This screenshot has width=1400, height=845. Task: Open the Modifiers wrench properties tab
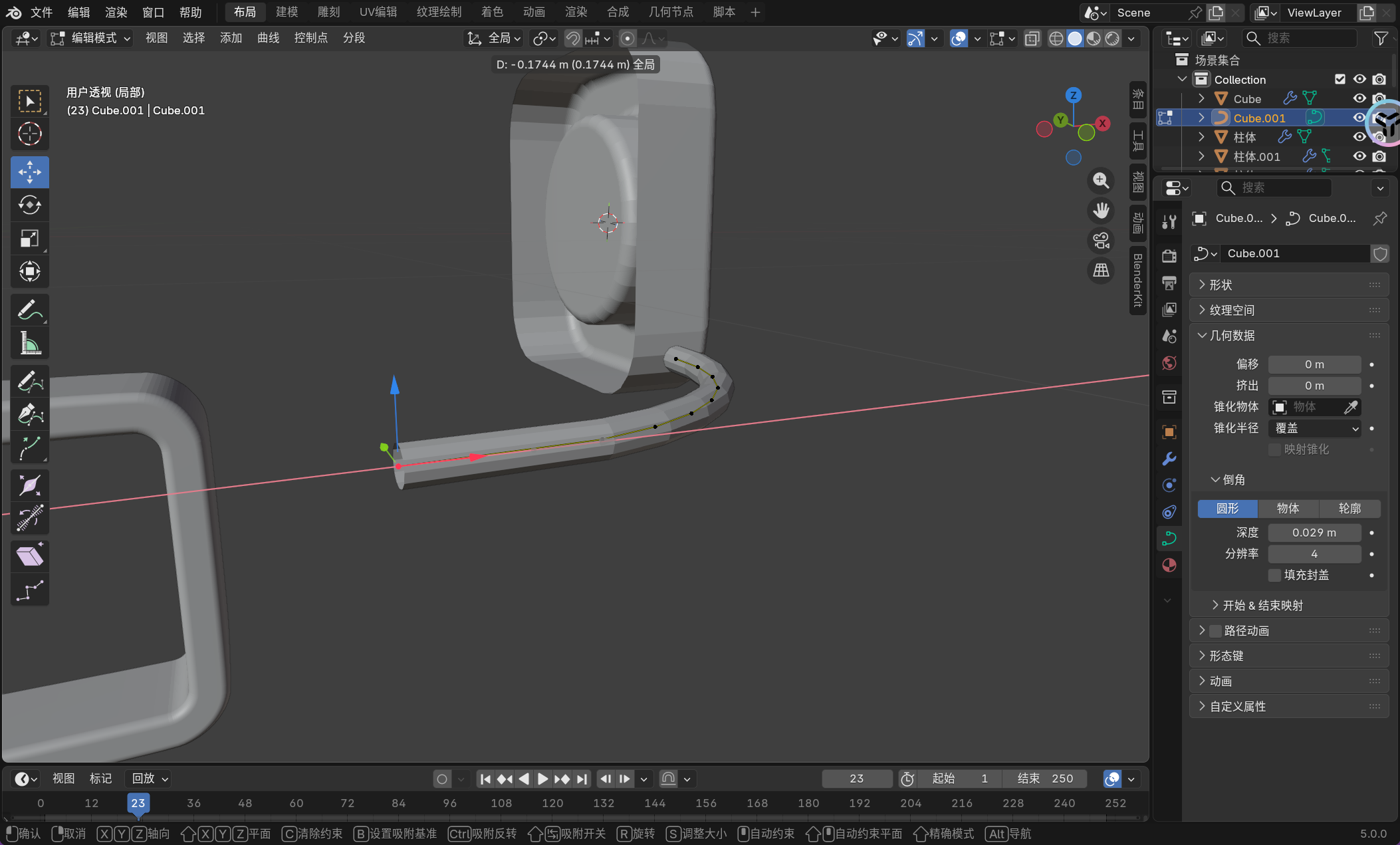pyautogui.click(x=1169, y=459)
